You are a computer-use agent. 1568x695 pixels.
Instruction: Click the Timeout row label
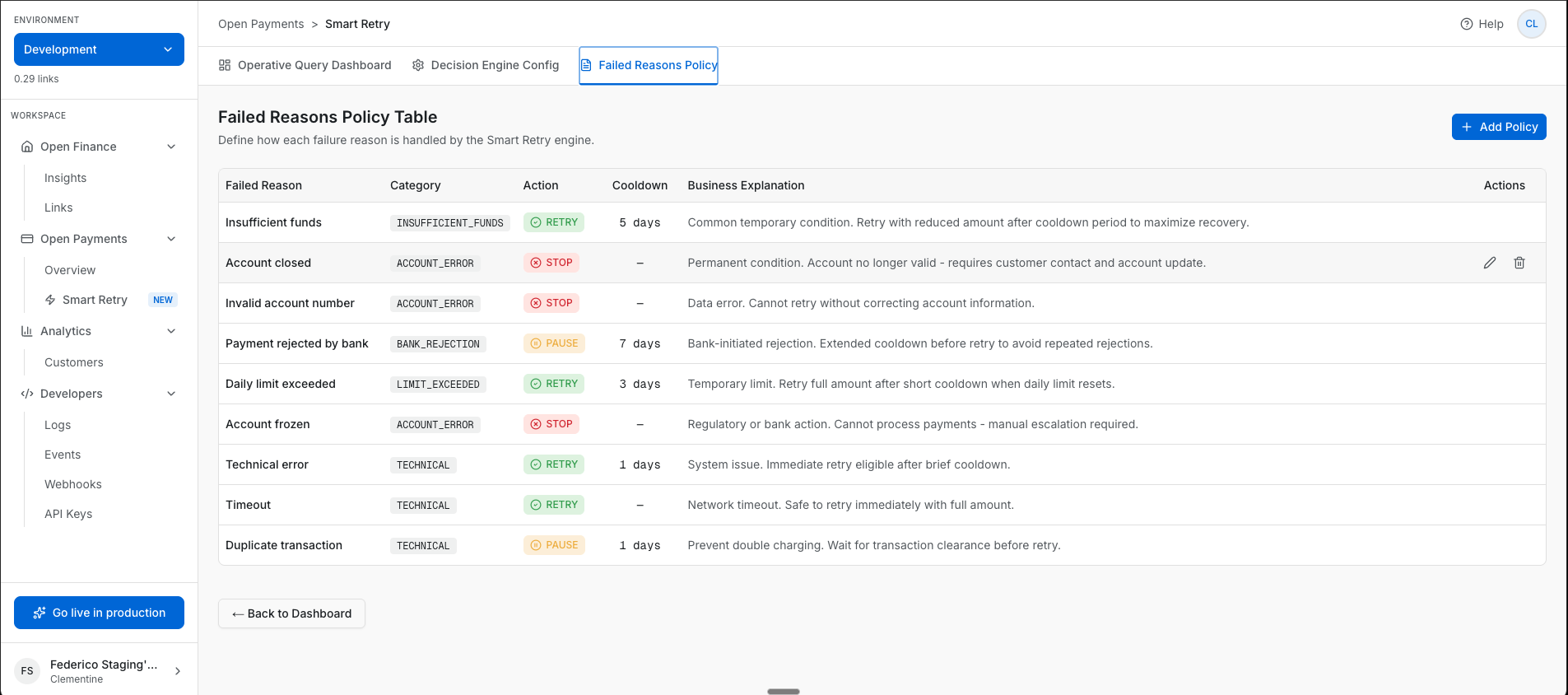click(x=248, y=505)
